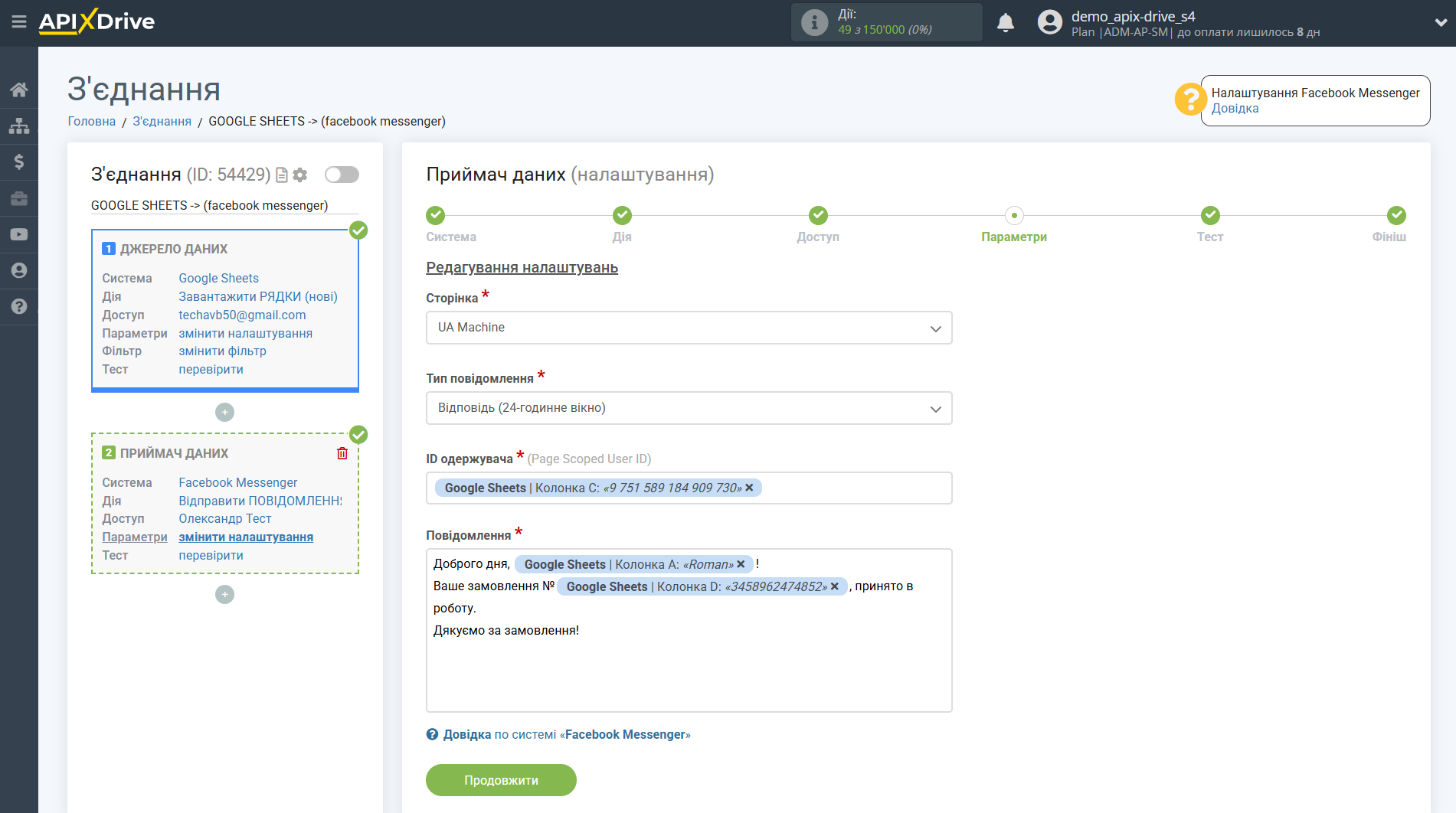Open the Головна breadcrumb link
The image size is (1456, 813).
pos(92,121)
